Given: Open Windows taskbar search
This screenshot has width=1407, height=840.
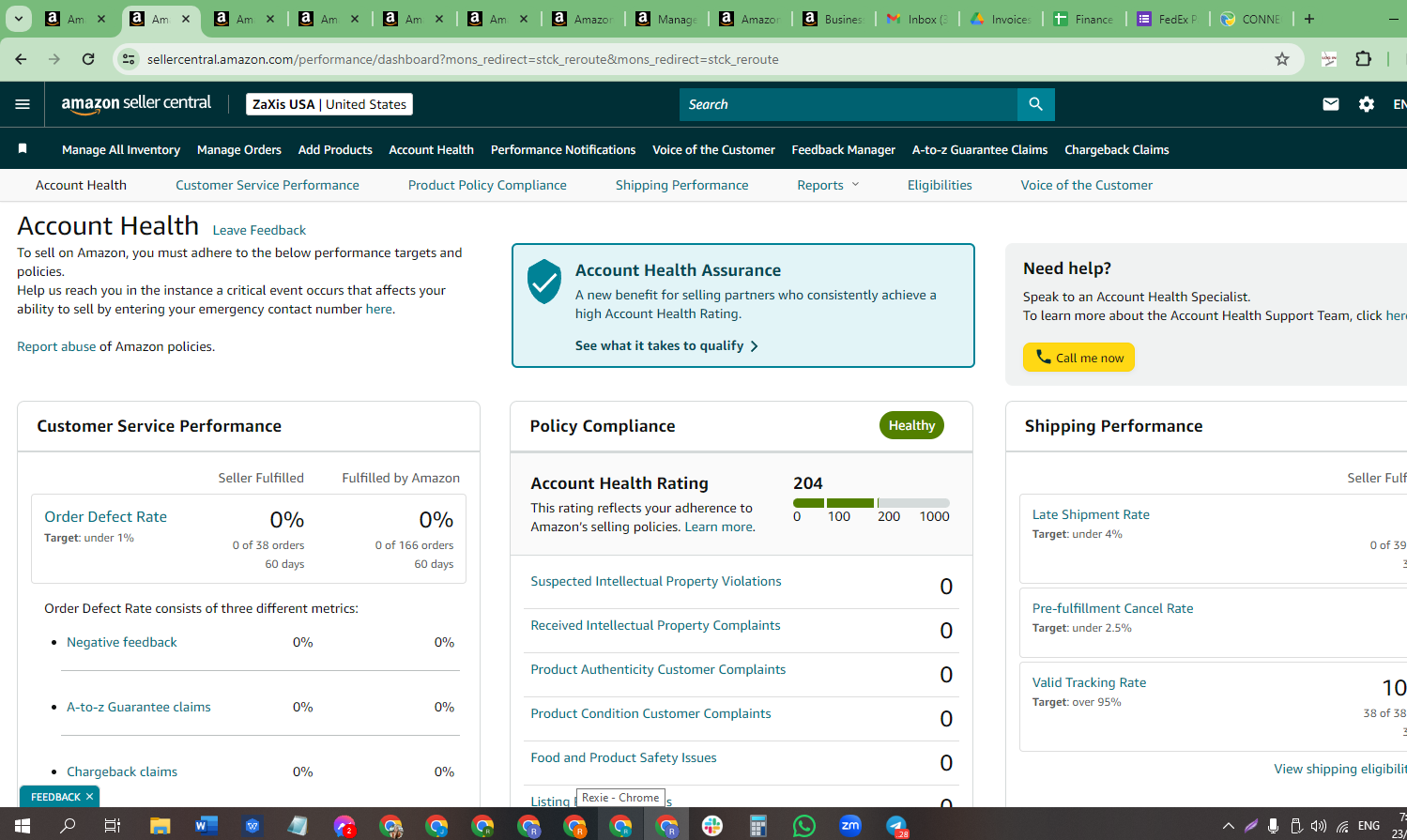Looking at the screenshot, I should [68, 826].
